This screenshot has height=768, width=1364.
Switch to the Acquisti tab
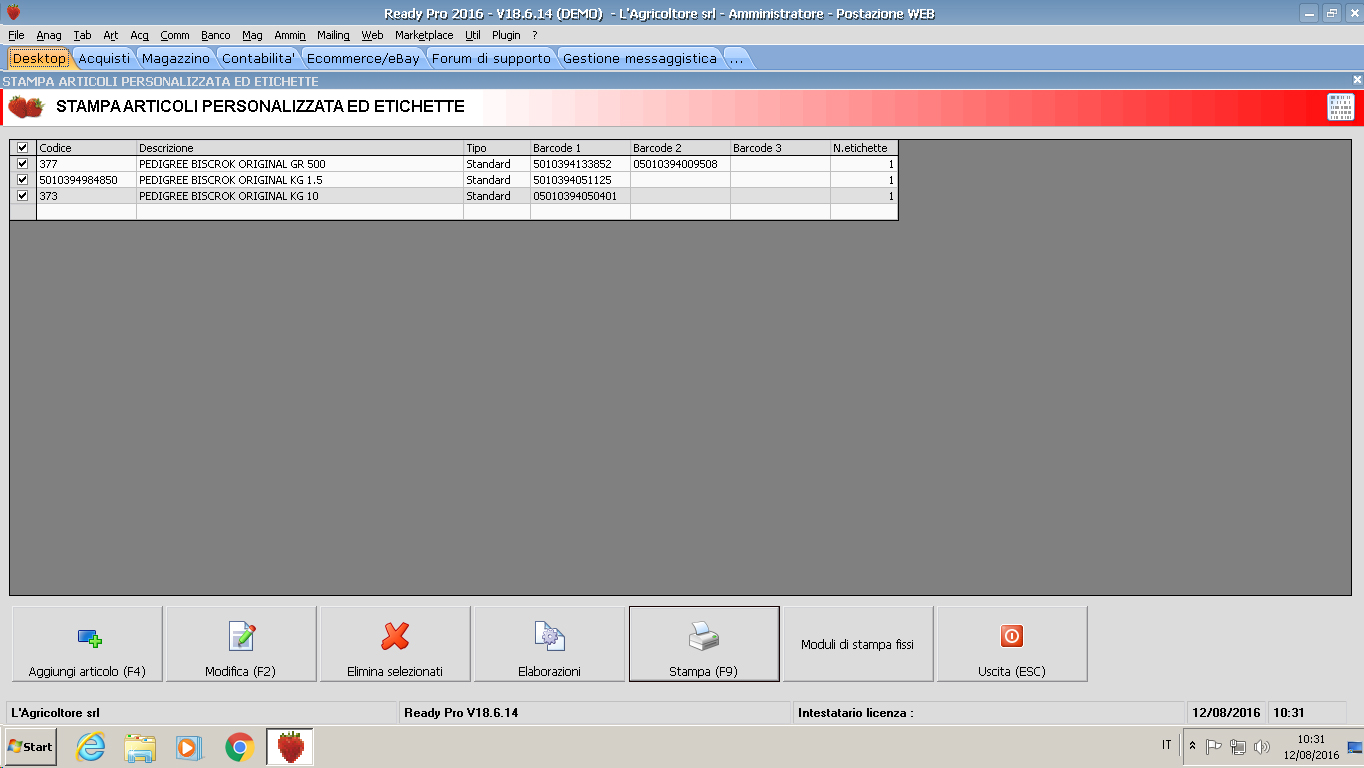coord(104,59)
